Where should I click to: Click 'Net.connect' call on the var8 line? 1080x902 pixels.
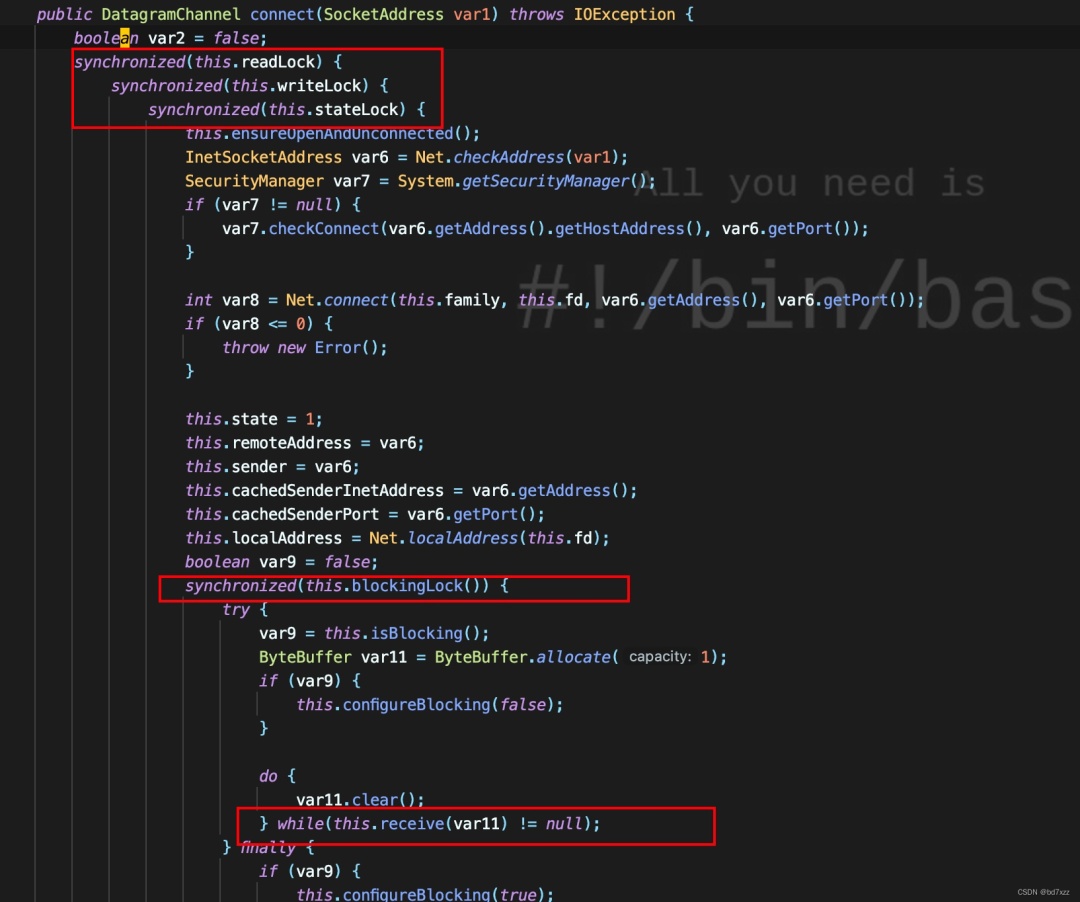point(337,300)
